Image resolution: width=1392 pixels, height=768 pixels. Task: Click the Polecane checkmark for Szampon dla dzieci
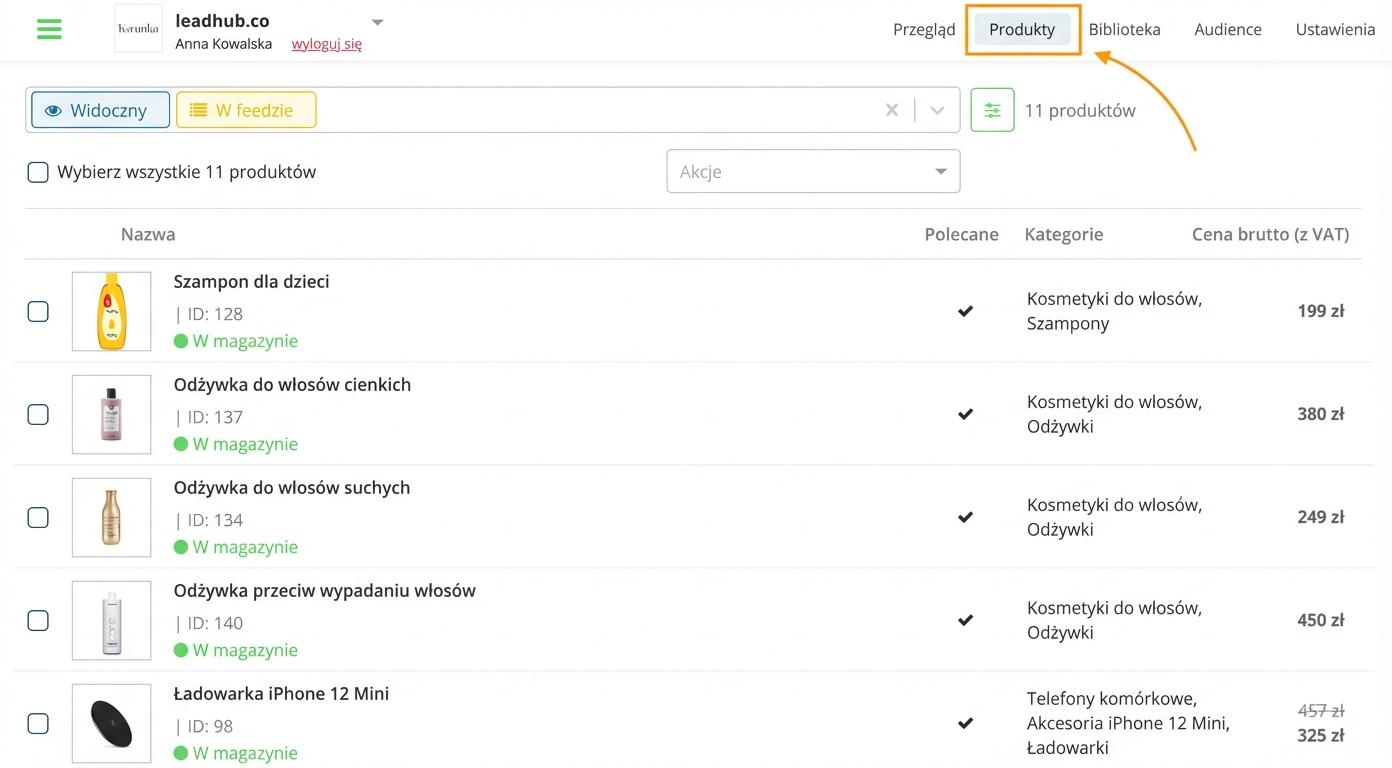click(965, 311)
